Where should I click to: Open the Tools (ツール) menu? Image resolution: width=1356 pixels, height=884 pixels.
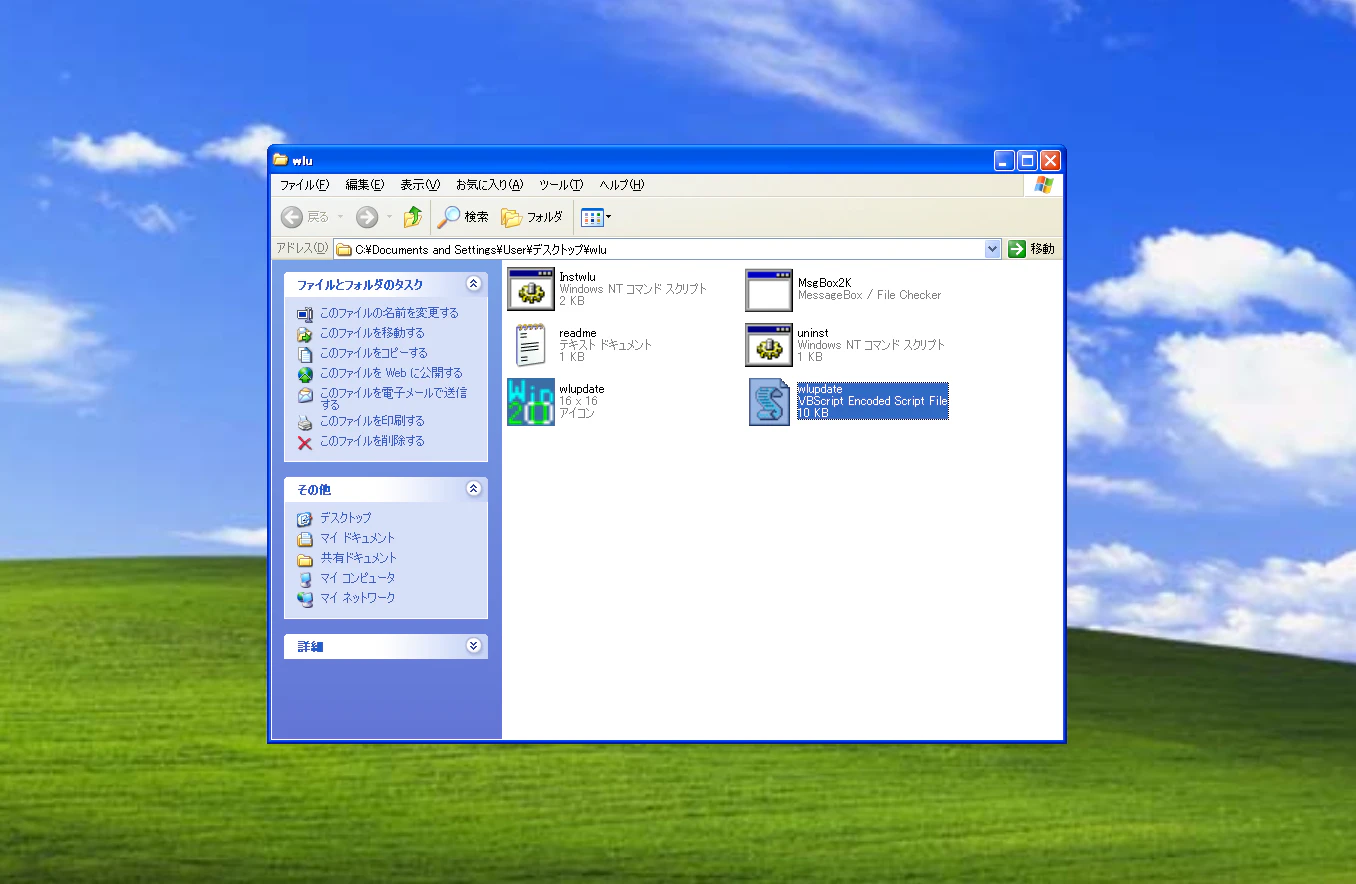tap(560, 185)
